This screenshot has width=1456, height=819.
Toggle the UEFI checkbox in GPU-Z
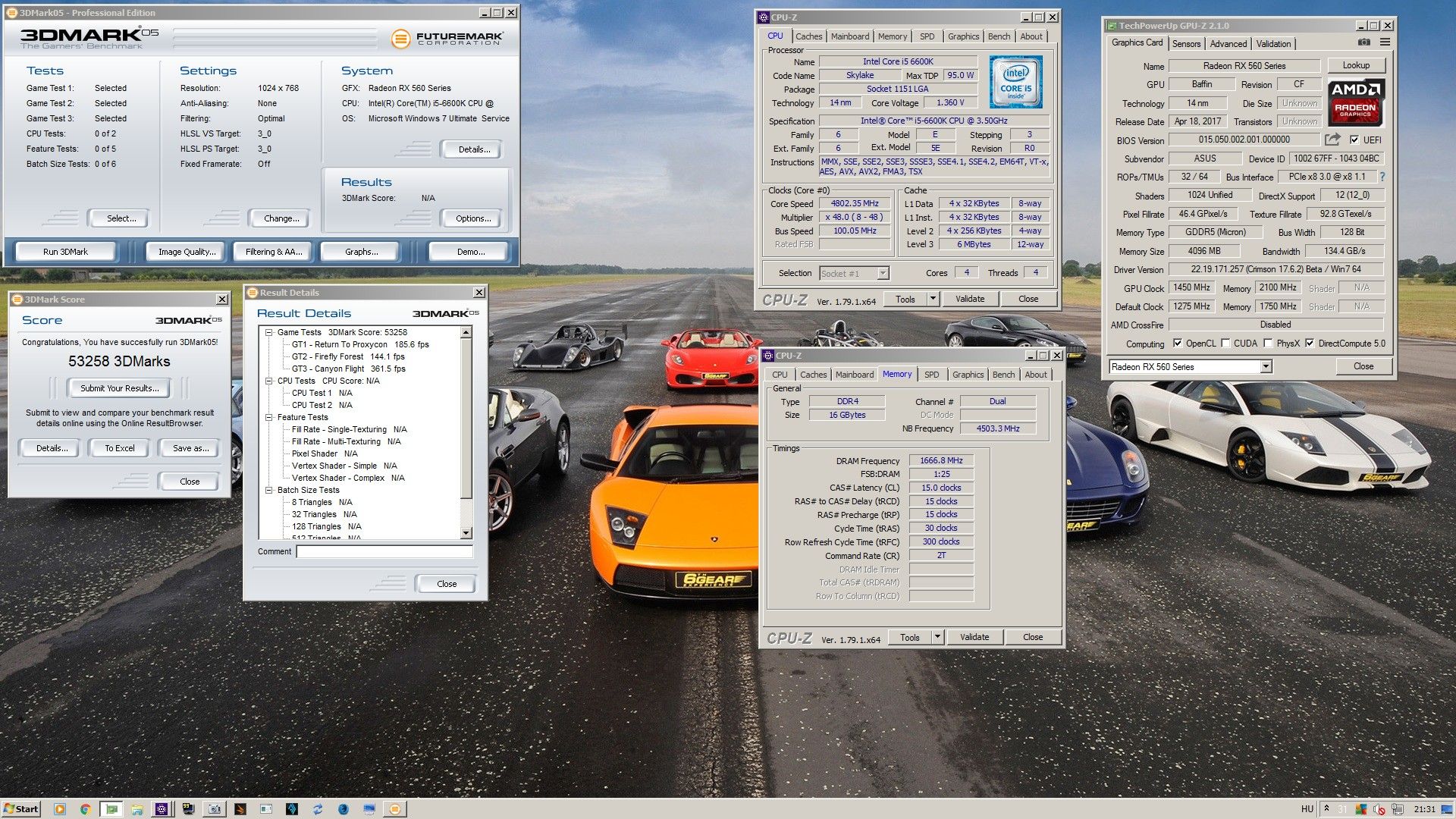coord(1354,140)
